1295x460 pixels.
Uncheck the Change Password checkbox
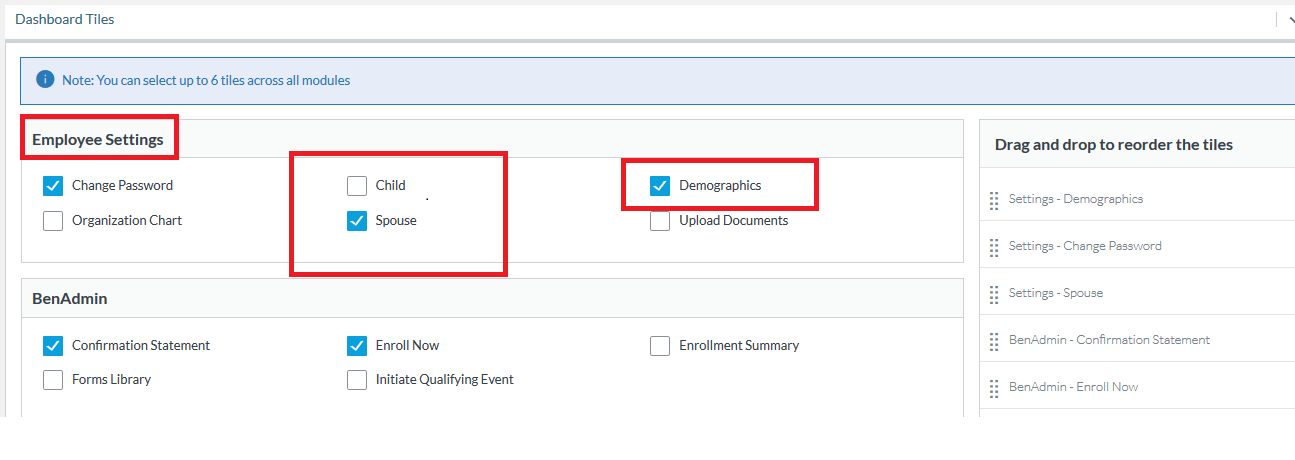pyautogui.click(x=53, y=186)
